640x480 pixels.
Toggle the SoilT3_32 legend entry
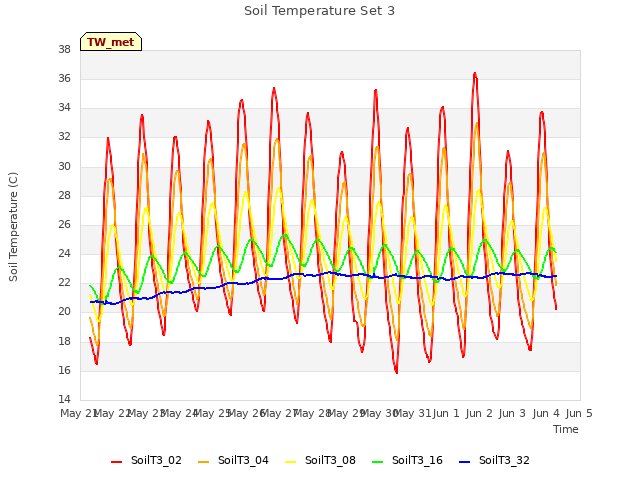pyautogui.click(x=494, y=460)
